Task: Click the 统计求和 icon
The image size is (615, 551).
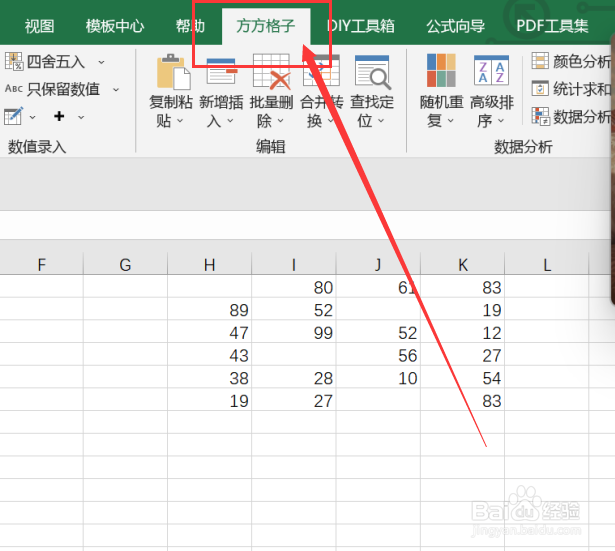Action: (540, 88)
